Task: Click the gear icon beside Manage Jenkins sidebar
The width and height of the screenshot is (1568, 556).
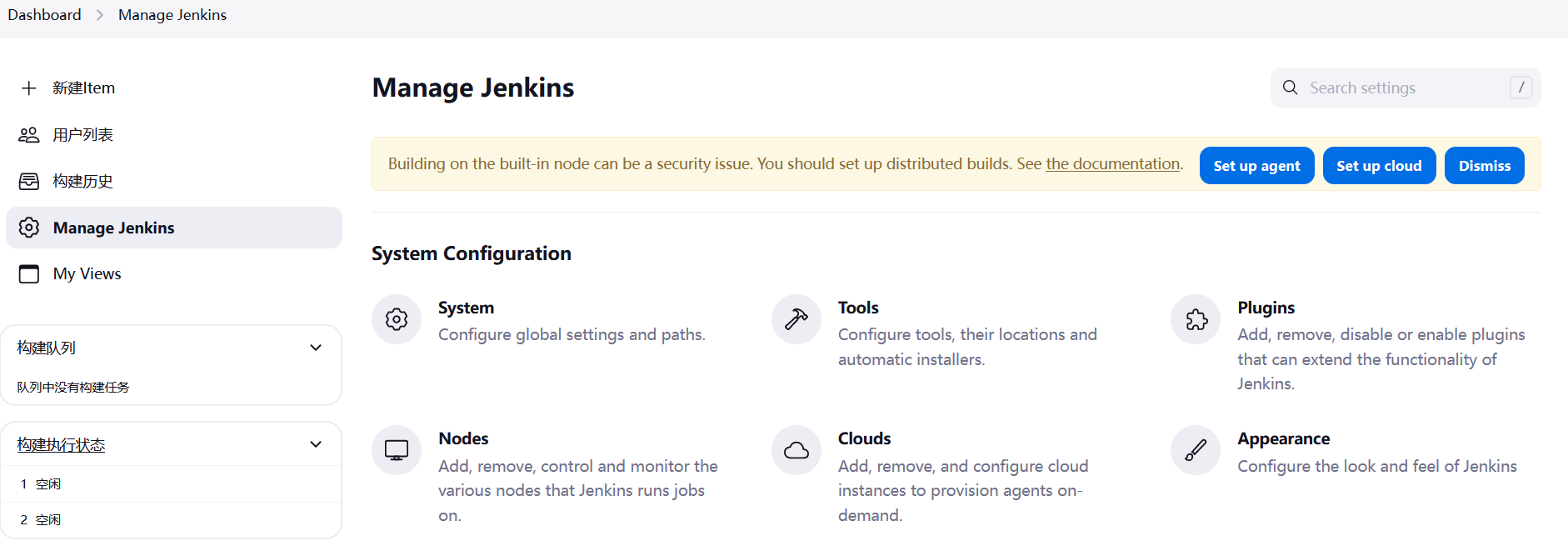Action: point(29,228)
